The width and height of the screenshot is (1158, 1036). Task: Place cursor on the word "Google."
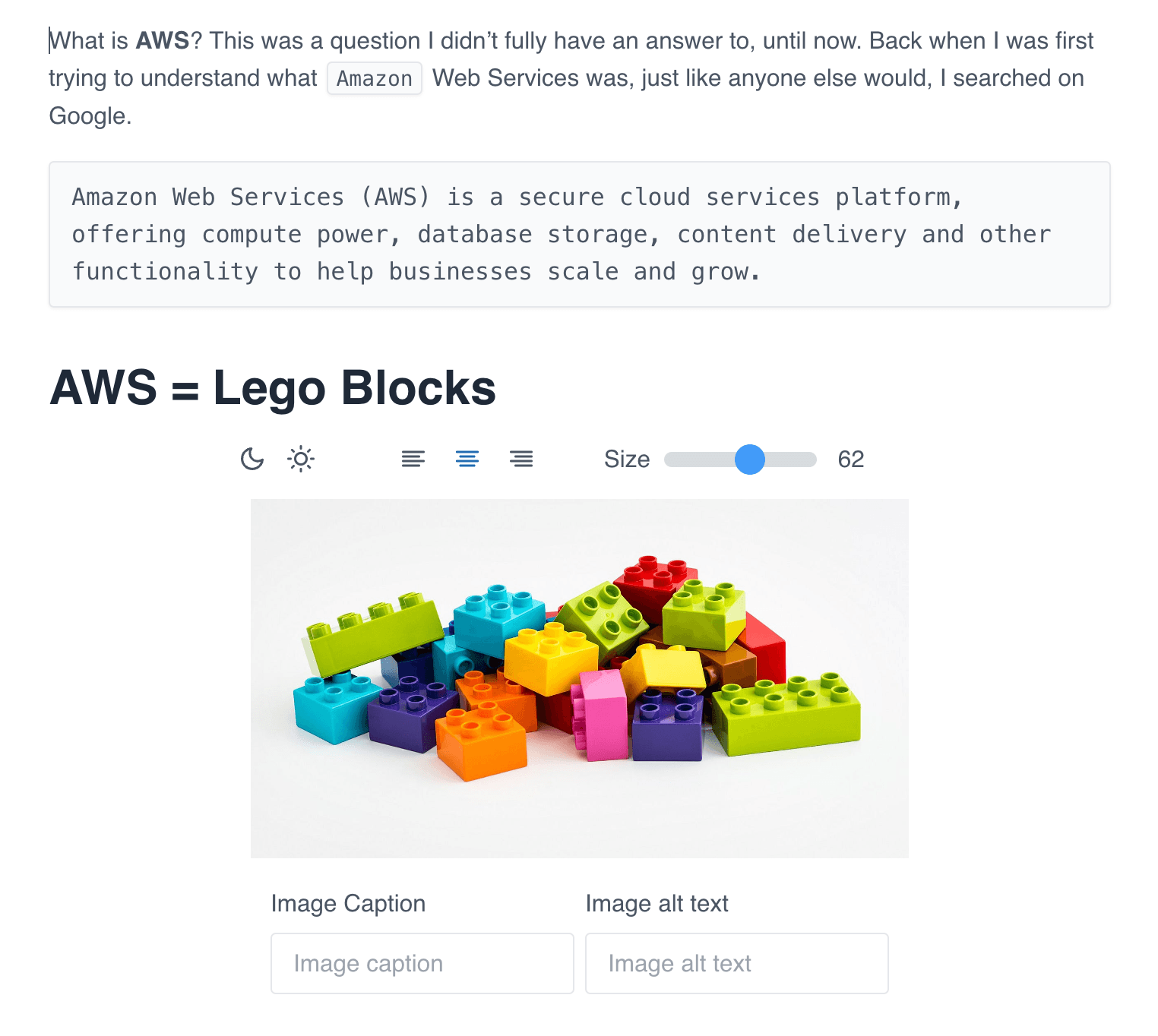pyautogui.click(x=90, y=115)
